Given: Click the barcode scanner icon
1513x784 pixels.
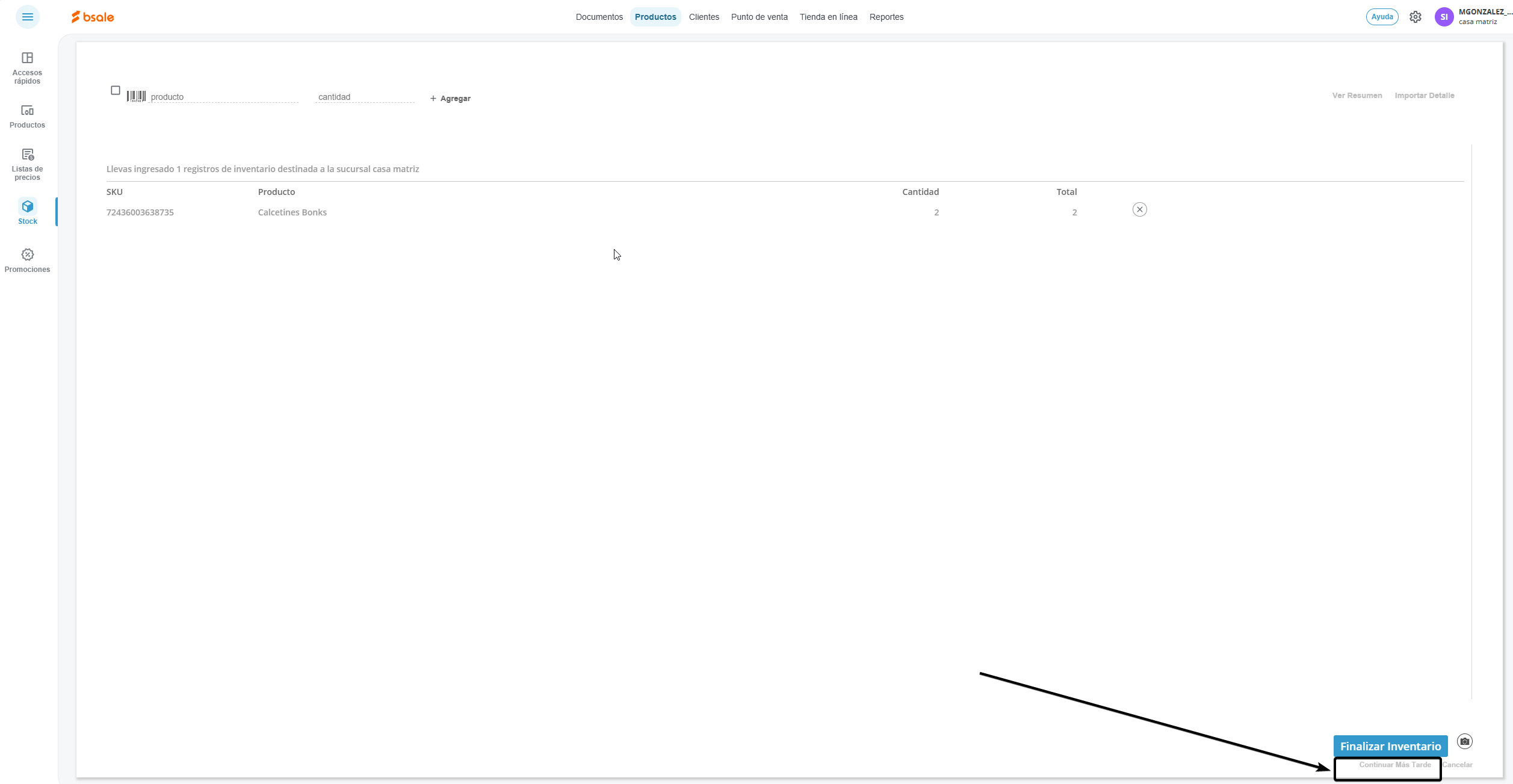Looking at the screenshot, I should [x=136, y=96].
